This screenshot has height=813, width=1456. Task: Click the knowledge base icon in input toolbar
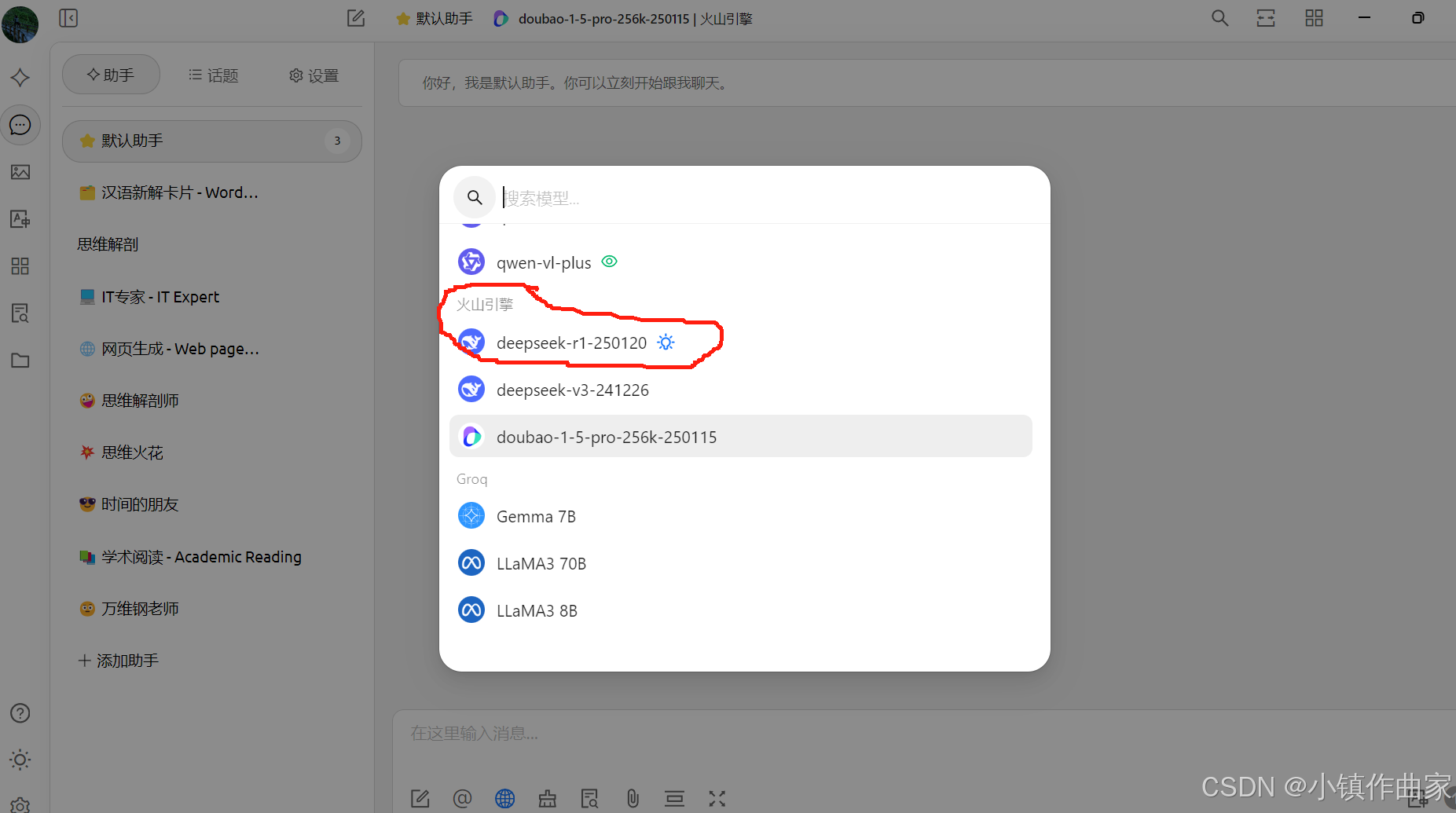click(590, 799)
